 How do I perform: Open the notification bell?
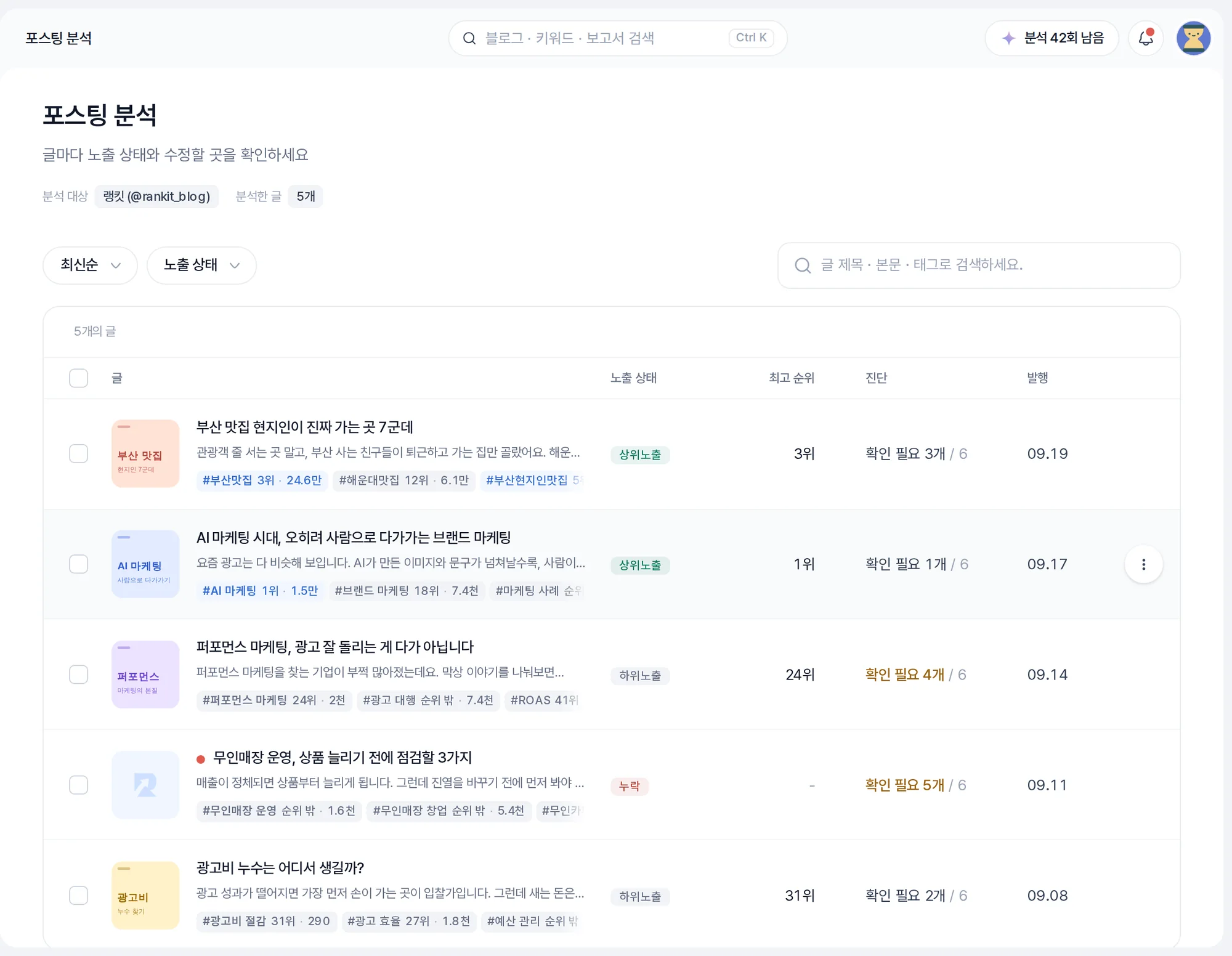click(x=1145, y=38)
